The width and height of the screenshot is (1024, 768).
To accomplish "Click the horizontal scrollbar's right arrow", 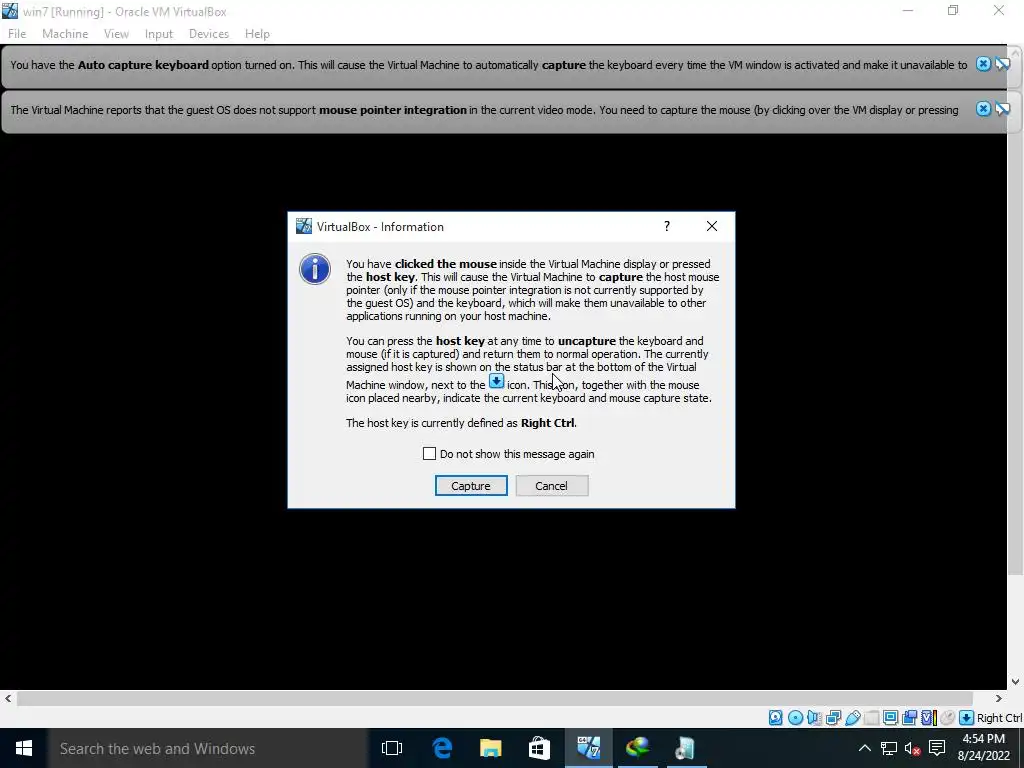I will (999, 699).
